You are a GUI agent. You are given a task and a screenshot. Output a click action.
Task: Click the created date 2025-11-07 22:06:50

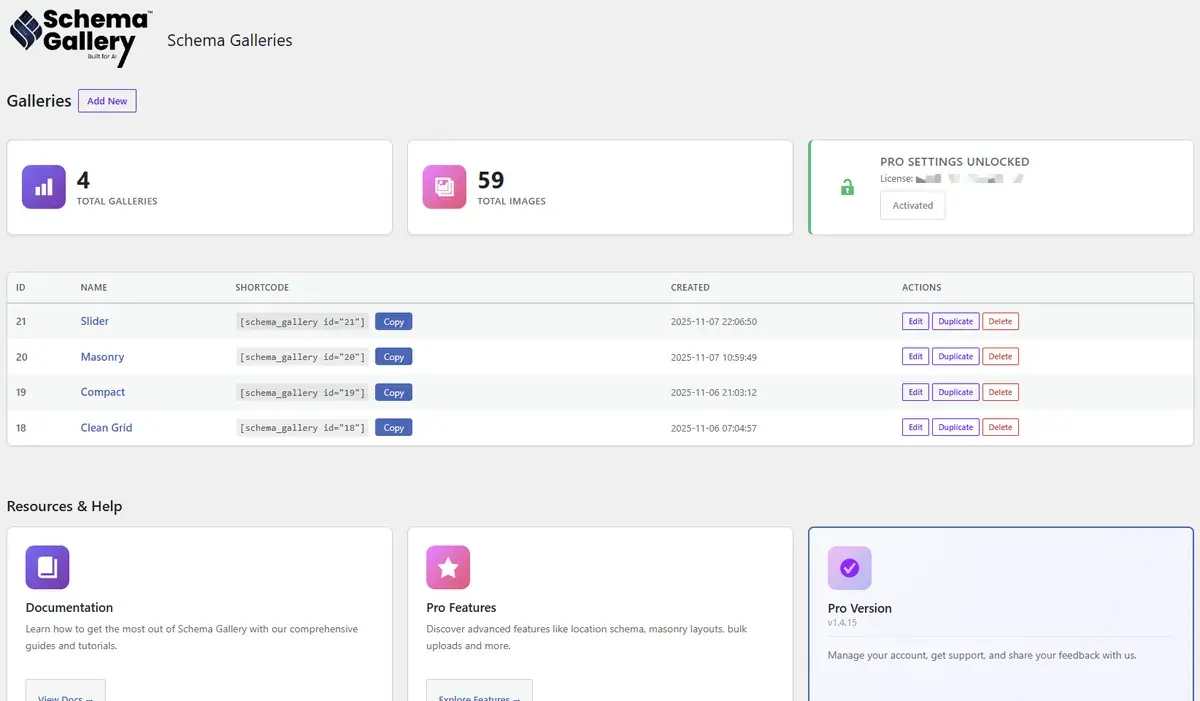[x=713, y=322]
